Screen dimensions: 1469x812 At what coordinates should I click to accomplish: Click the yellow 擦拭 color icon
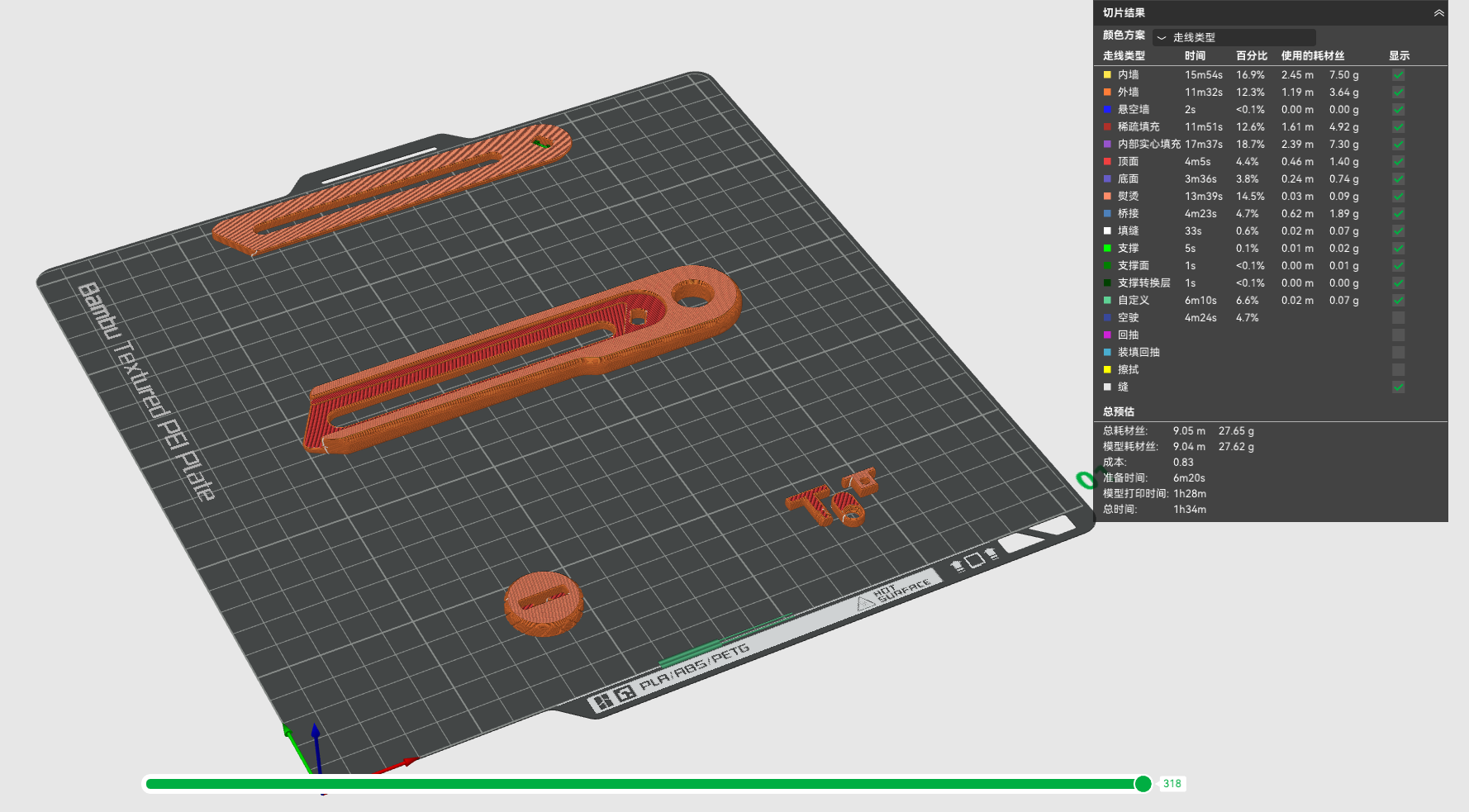coord(1107,370)
